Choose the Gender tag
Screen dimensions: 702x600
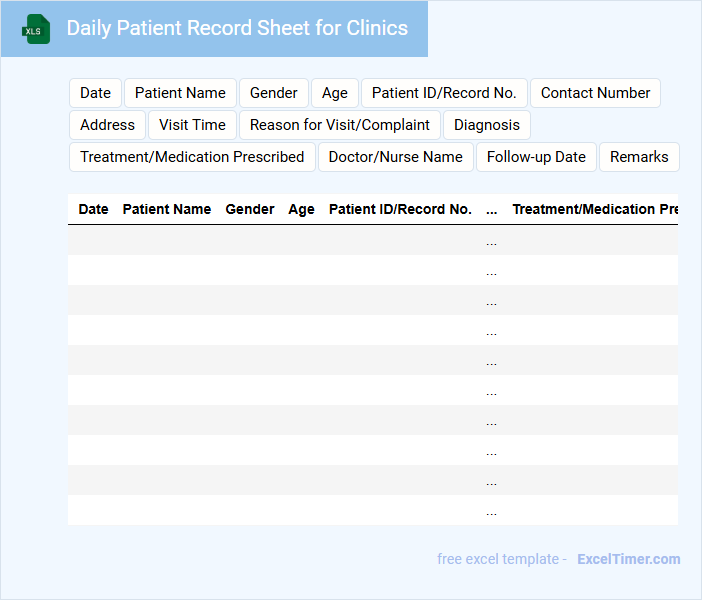[x=274, y=93]
